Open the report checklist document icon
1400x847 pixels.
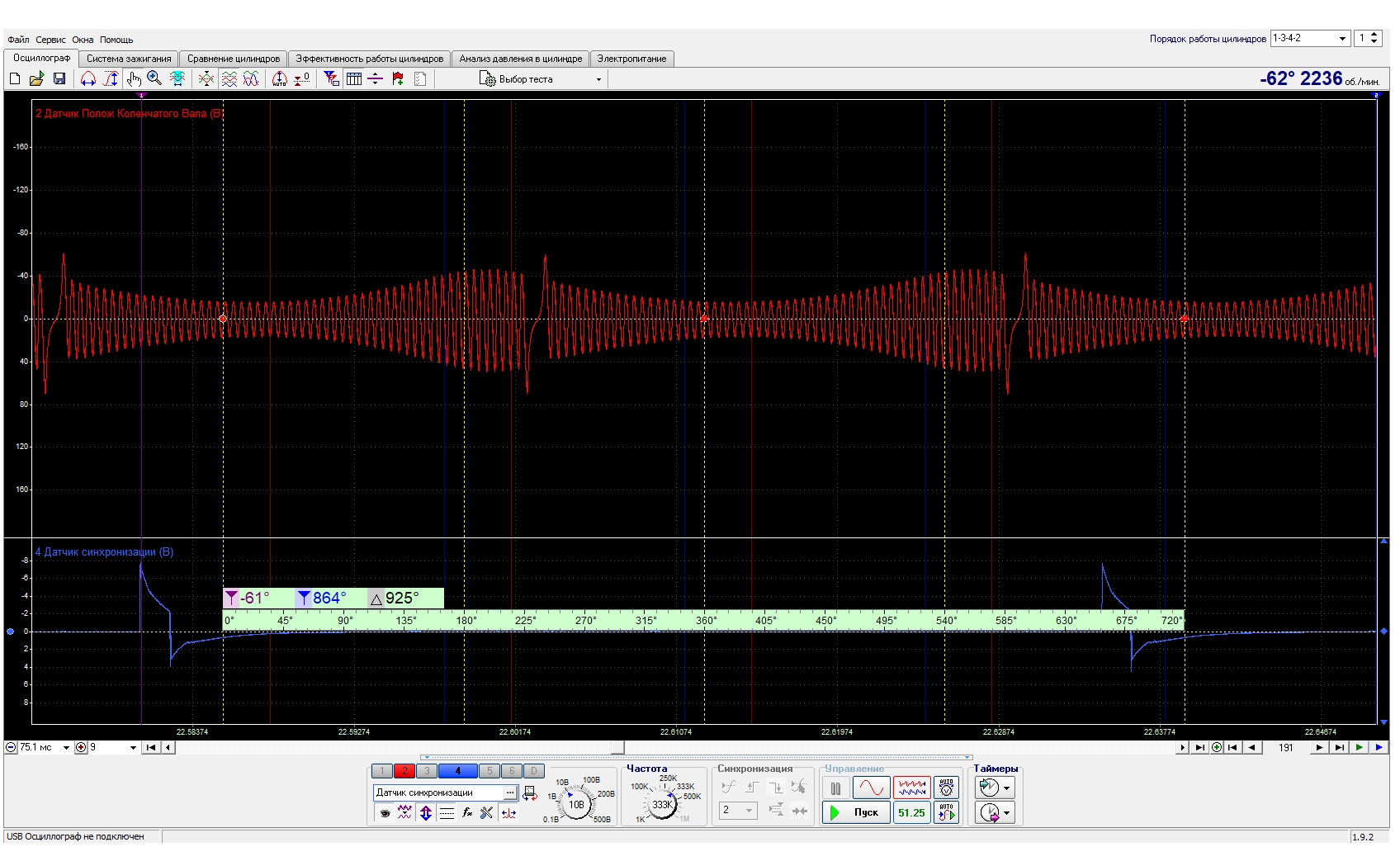tap(420, 78)
